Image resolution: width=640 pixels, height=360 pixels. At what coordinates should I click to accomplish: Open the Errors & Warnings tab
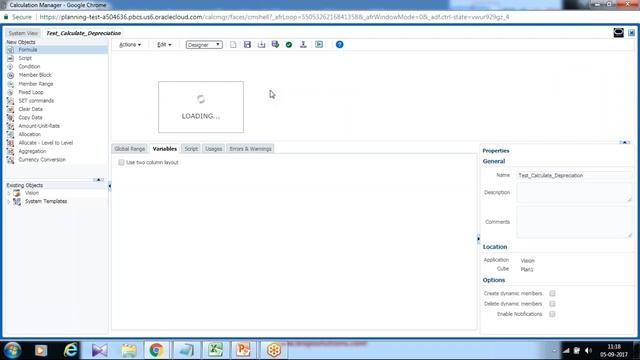[250, 149]
